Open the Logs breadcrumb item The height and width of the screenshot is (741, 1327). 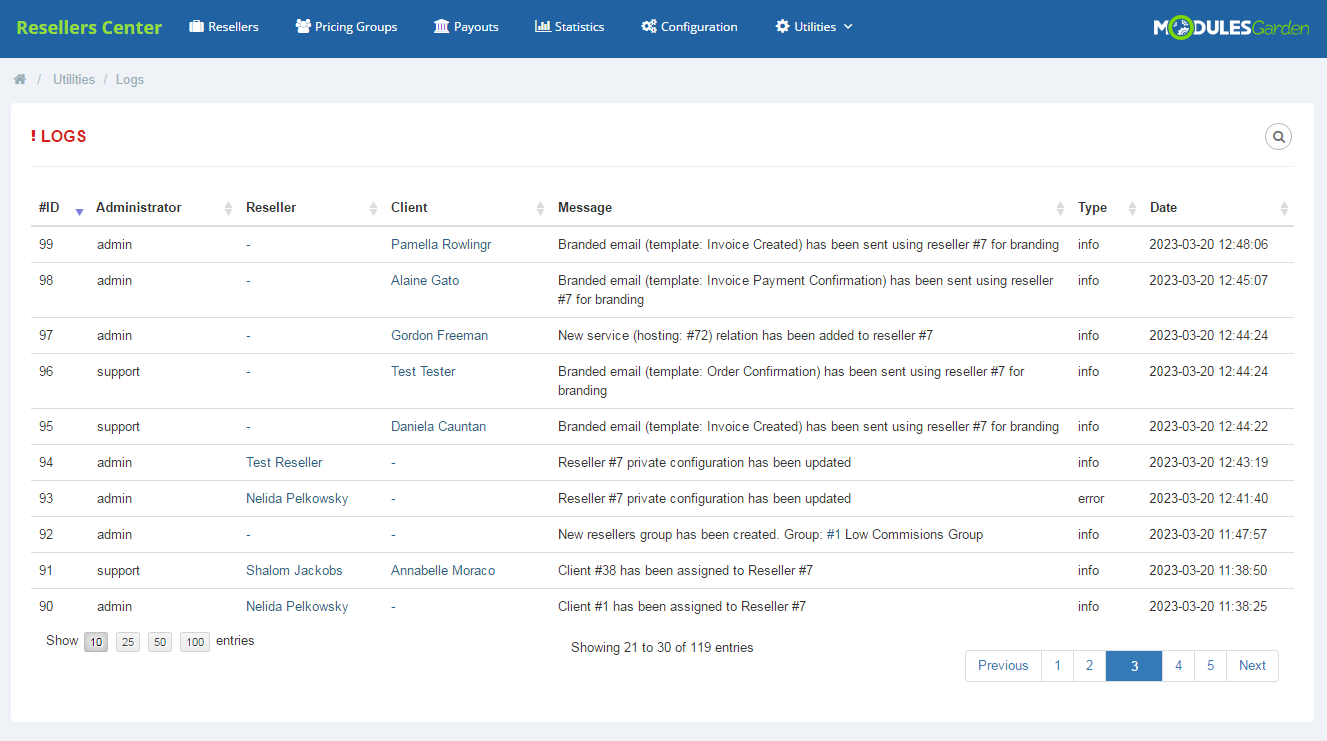click(x=130, y=78)
